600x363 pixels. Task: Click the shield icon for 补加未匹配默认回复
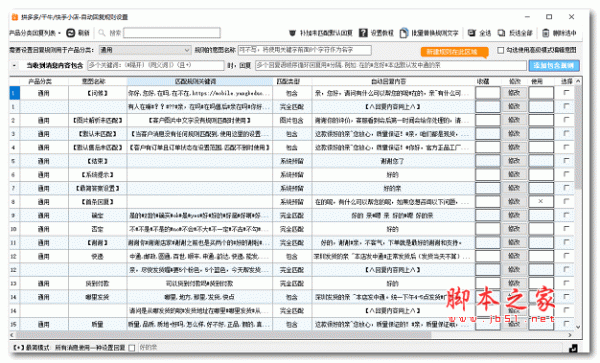(292, 33)
